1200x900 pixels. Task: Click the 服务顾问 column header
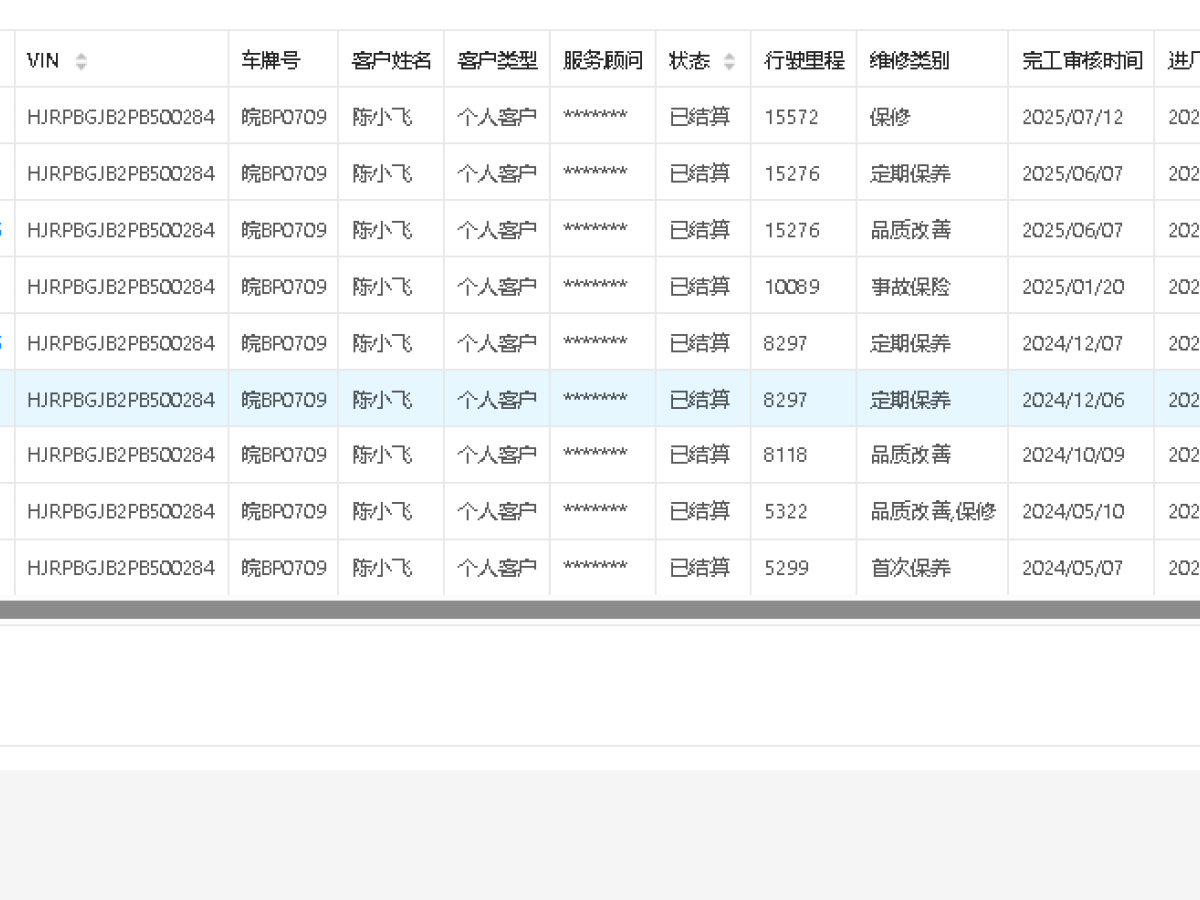coord(603,61)
